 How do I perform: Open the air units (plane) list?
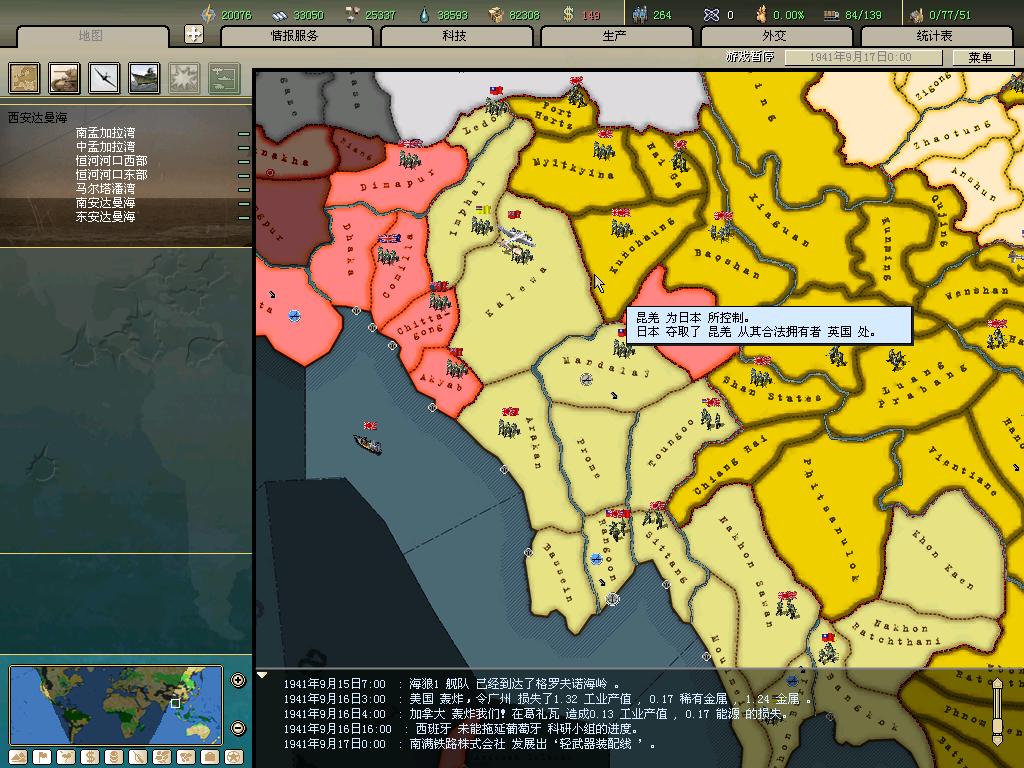tap(104, 78)
